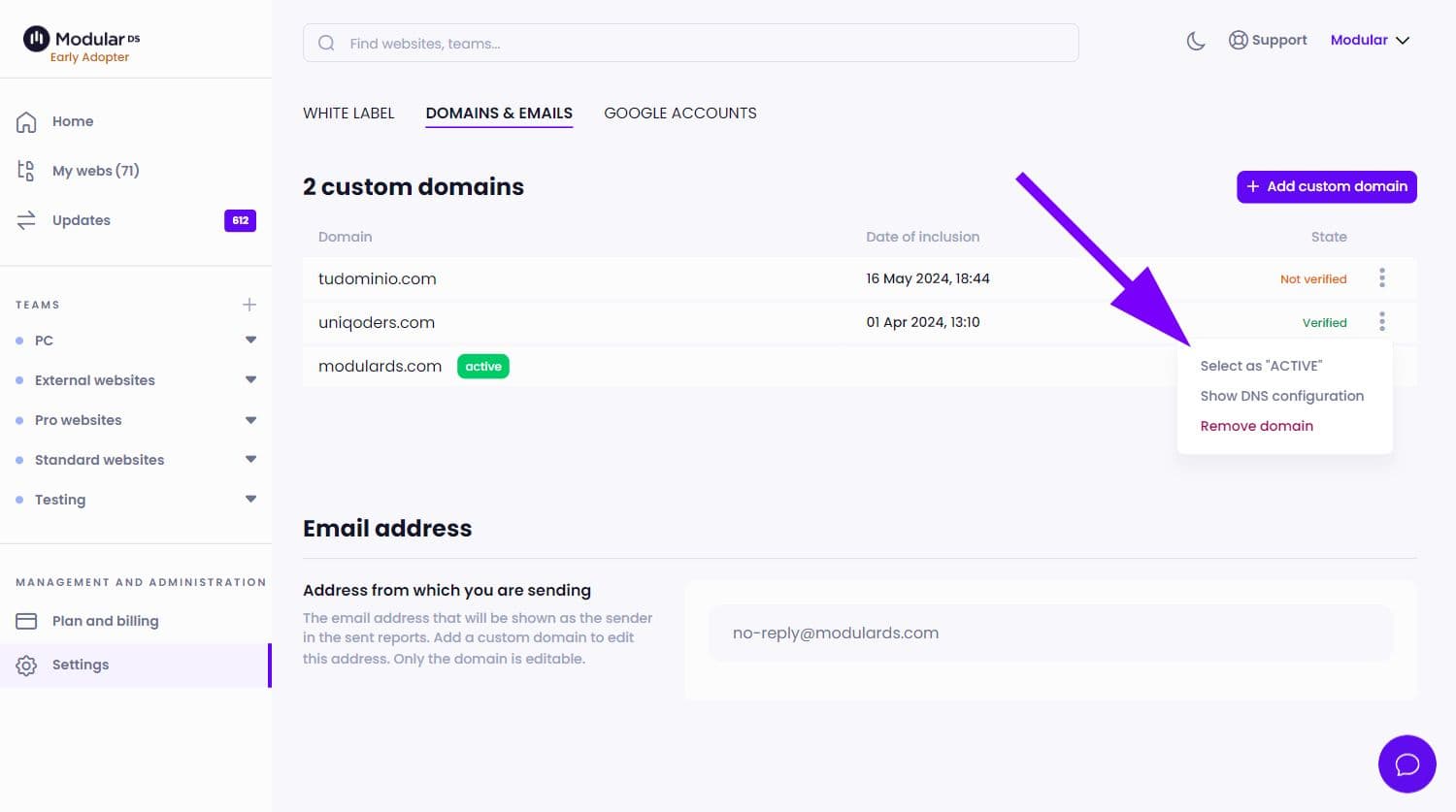Select the PC team label
The width and height of the screenshot is (1456, 812).
coord(44,341)
